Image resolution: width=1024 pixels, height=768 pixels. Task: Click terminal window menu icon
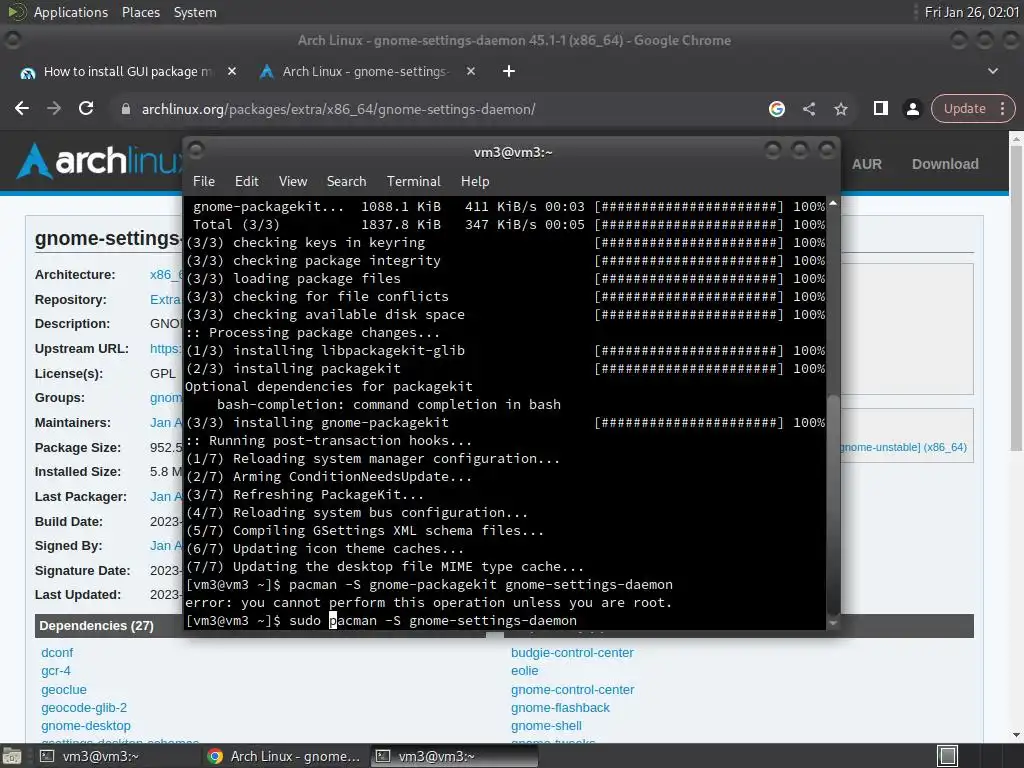(x=196, y=150)
